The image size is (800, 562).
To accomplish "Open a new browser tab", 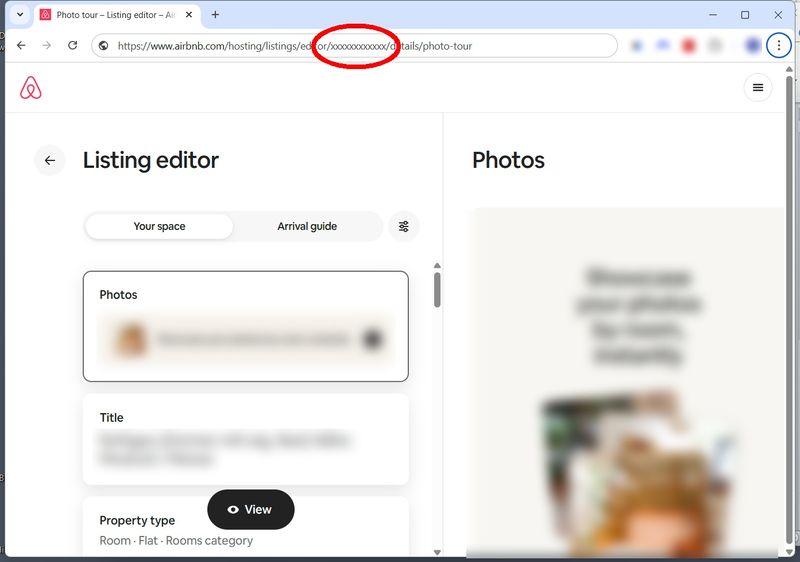I will click(x=215, y=15).
